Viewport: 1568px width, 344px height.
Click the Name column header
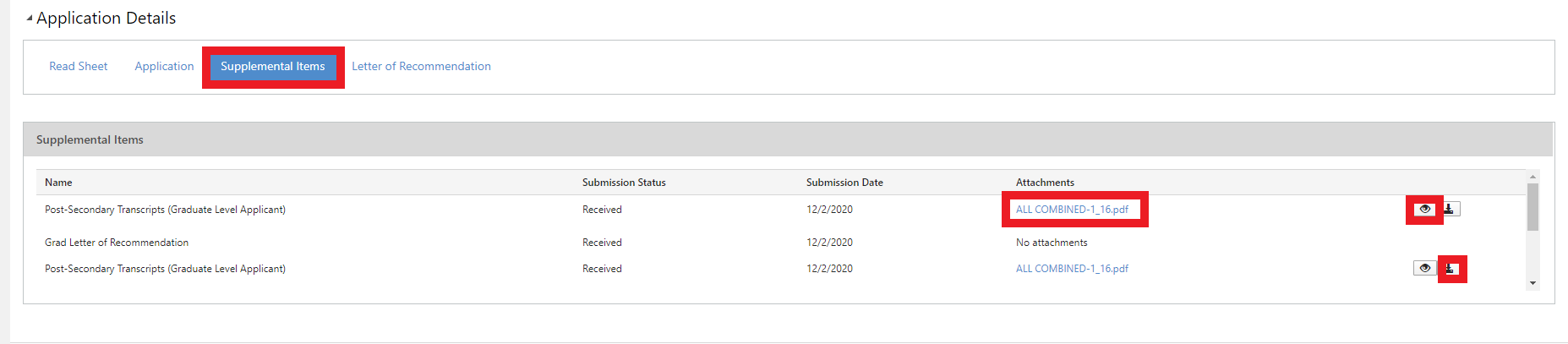pyautogui.click(x=58, y=183)
